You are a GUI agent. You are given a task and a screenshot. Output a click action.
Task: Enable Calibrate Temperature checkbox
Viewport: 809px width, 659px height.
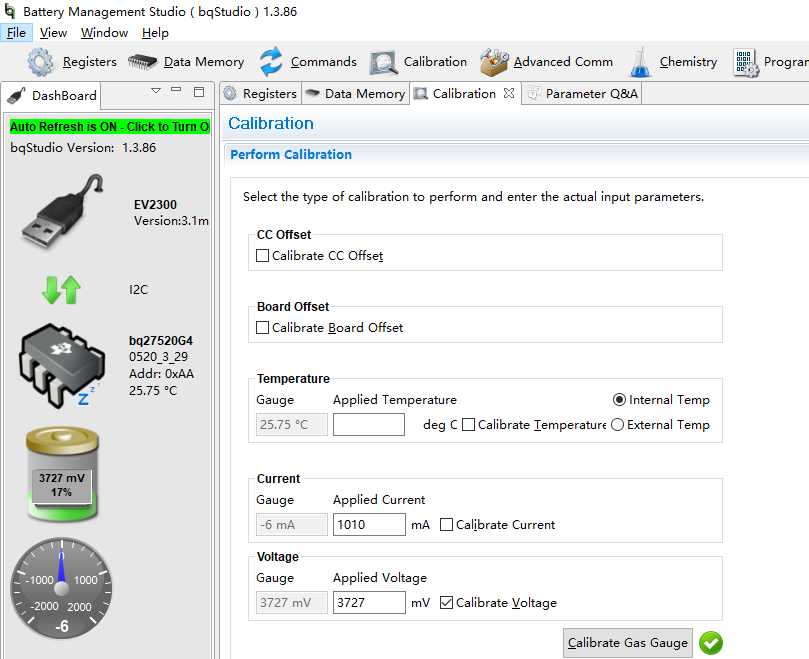tap(468, 425)
